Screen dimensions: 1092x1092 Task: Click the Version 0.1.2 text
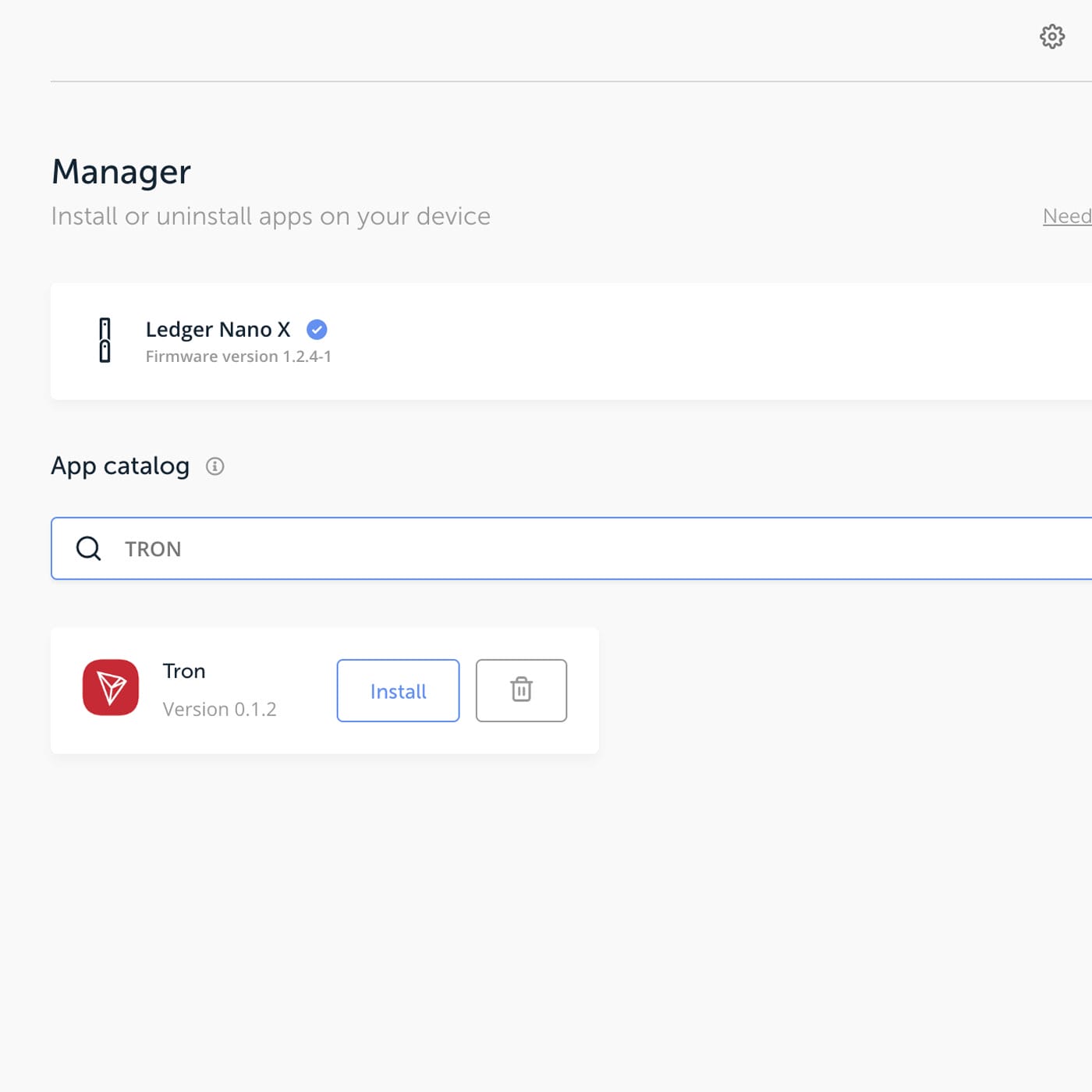click(219, 709)
